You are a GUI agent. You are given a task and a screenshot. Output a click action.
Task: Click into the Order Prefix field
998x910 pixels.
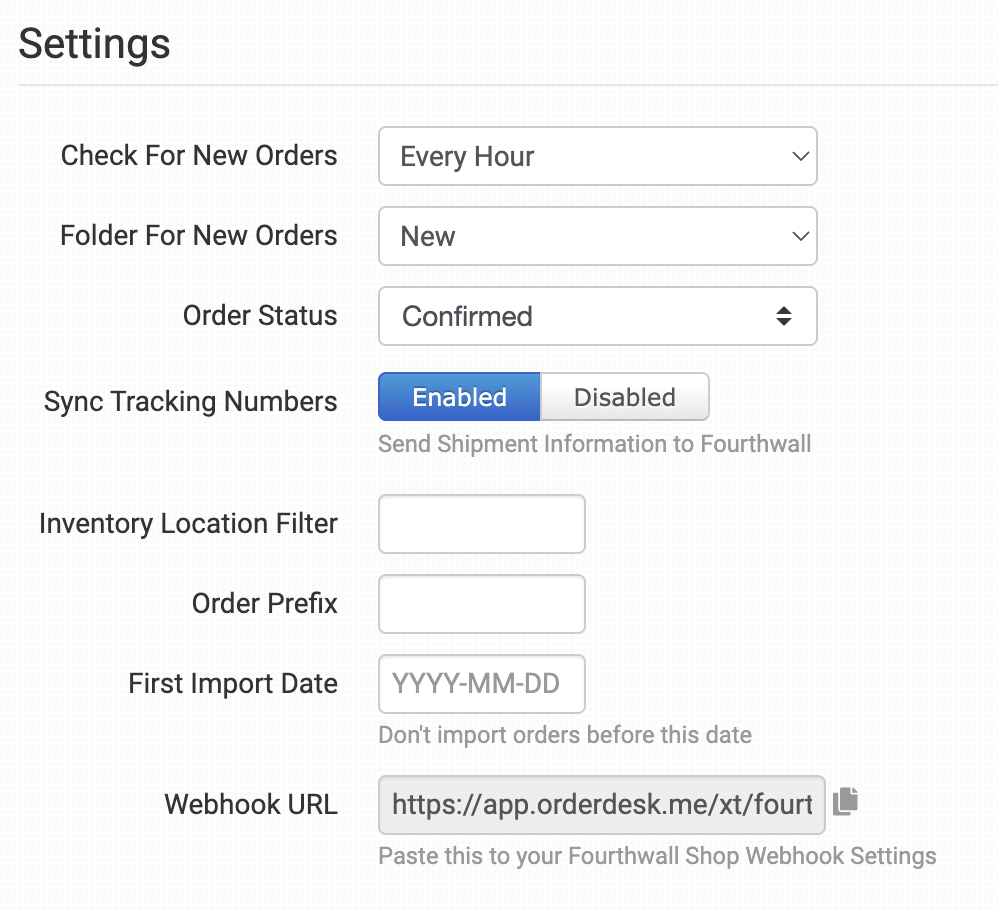tap(482, 604)
